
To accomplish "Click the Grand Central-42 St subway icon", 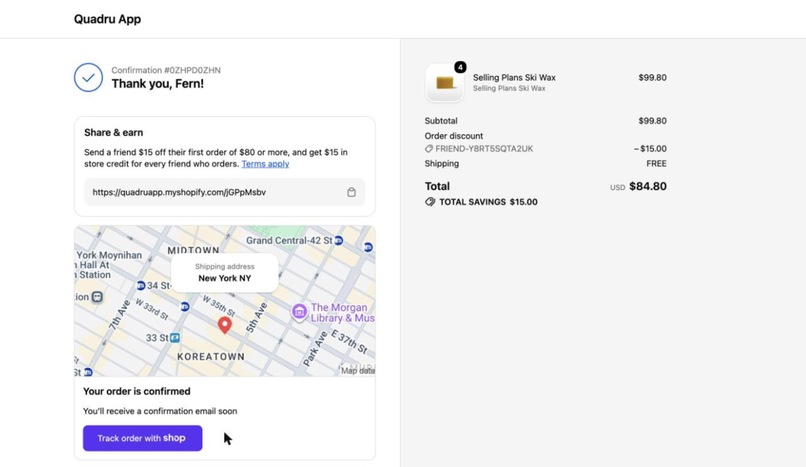I will pos(338,240).
